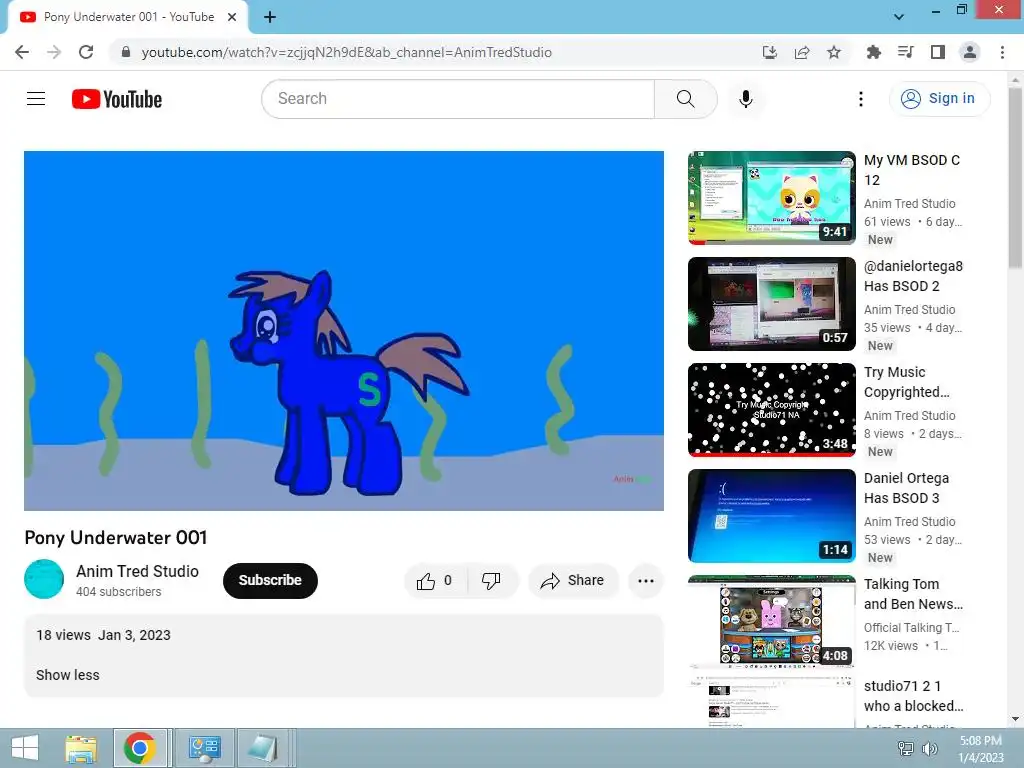Open 'My VM BSOD C 12' title
Viewport: 1024px width, 768px height.
(912, 170)
